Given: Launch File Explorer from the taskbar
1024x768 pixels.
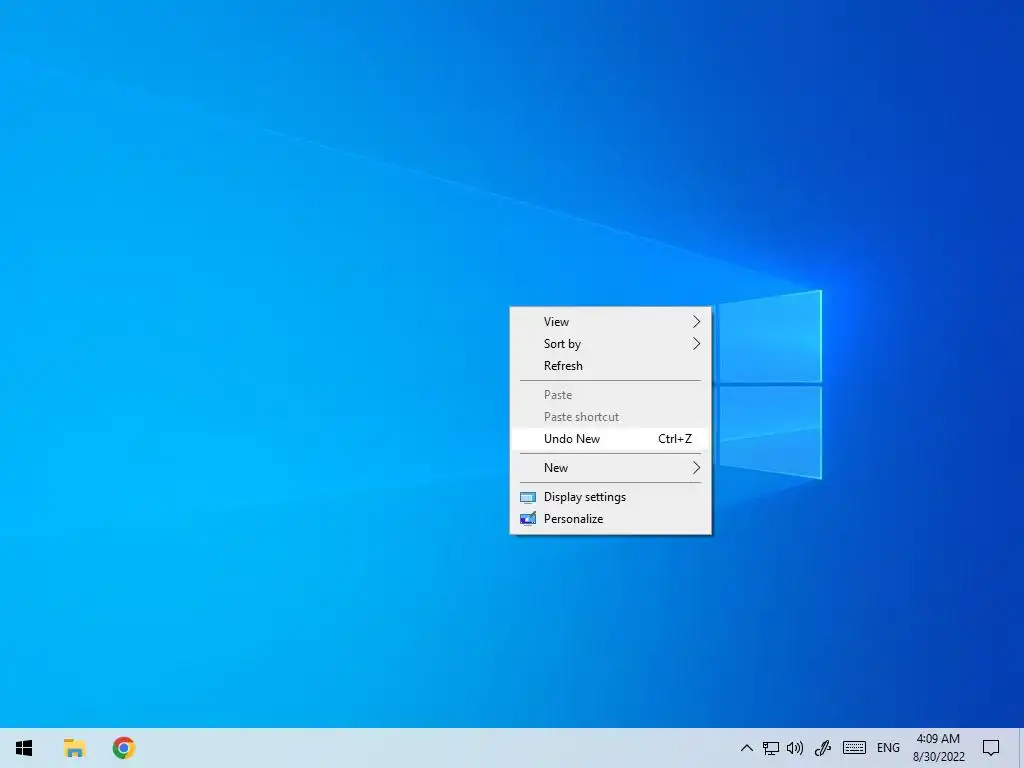Looking at the screenshot, I should 74,748.
